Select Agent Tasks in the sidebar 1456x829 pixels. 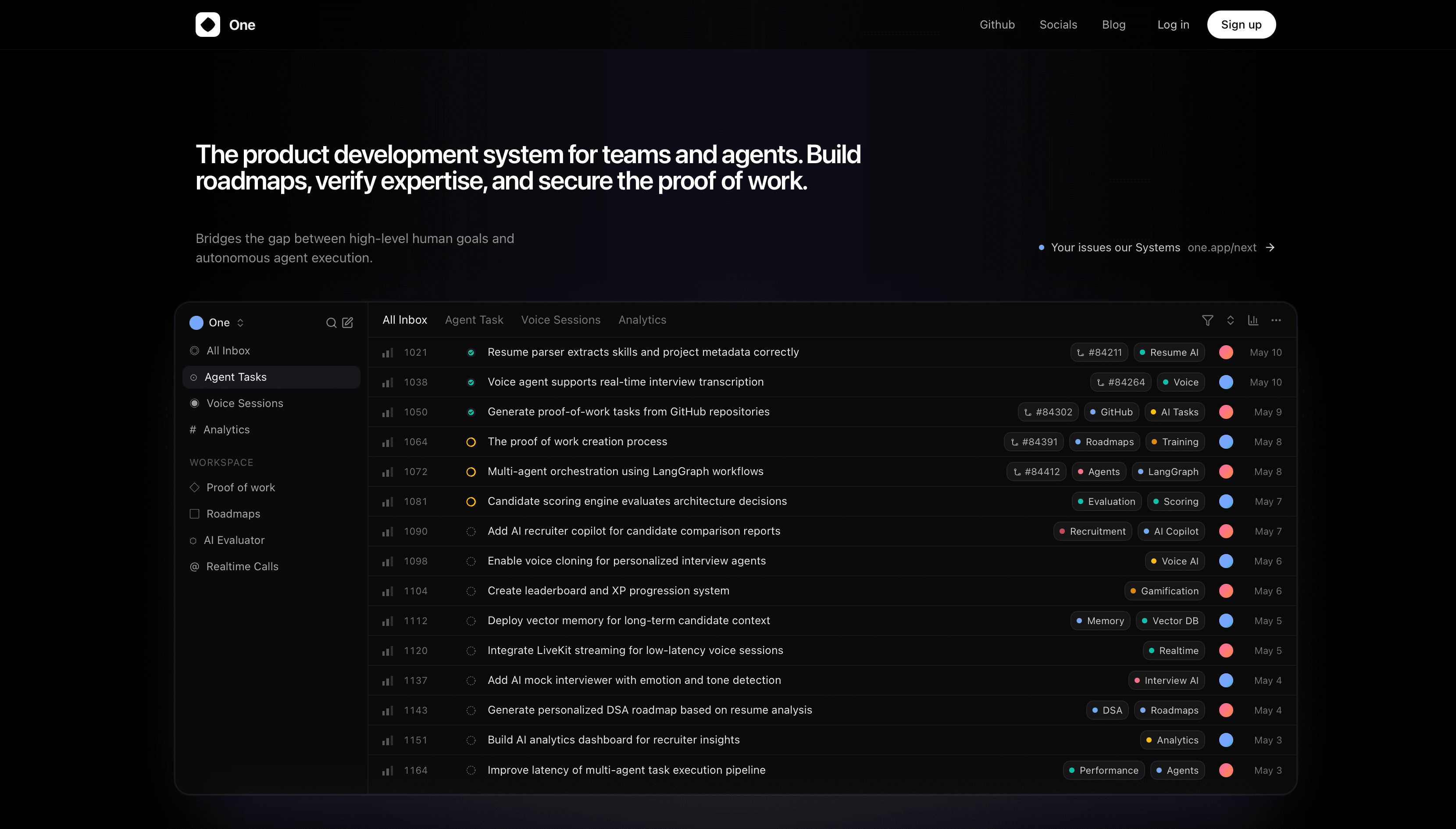[x=271, y=377]
